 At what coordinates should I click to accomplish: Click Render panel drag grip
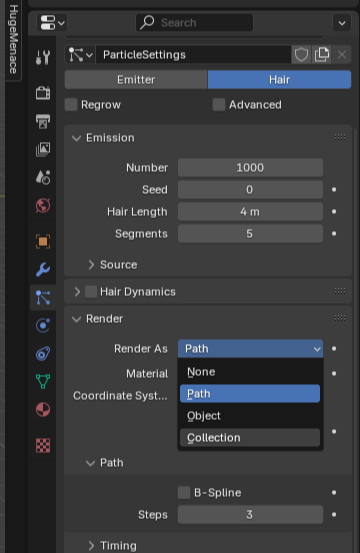click(340, 318)
